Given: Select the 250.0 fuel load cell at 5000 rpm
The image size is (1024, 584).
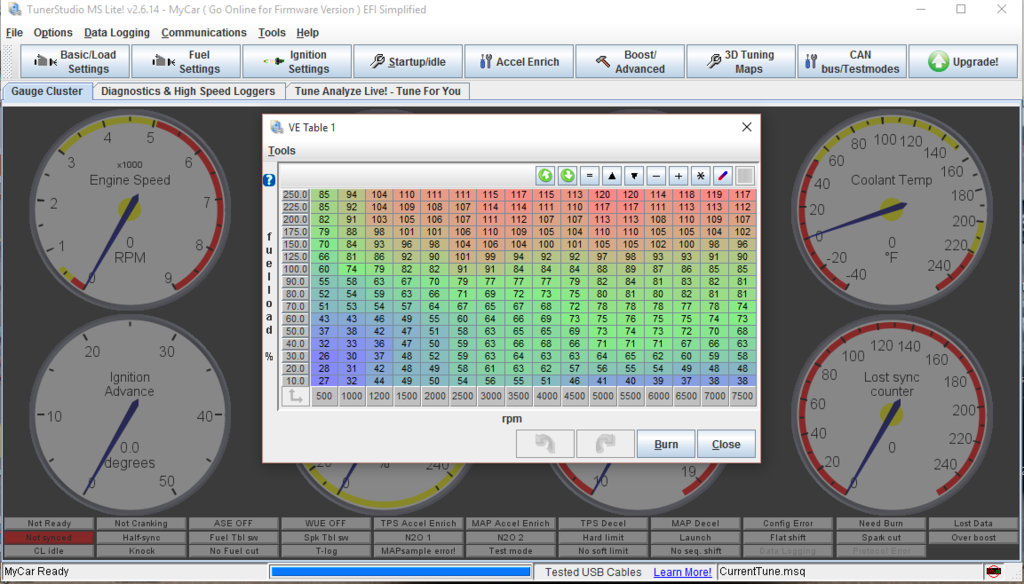Looking at the screenshot, I should click(x=602, y=195).
